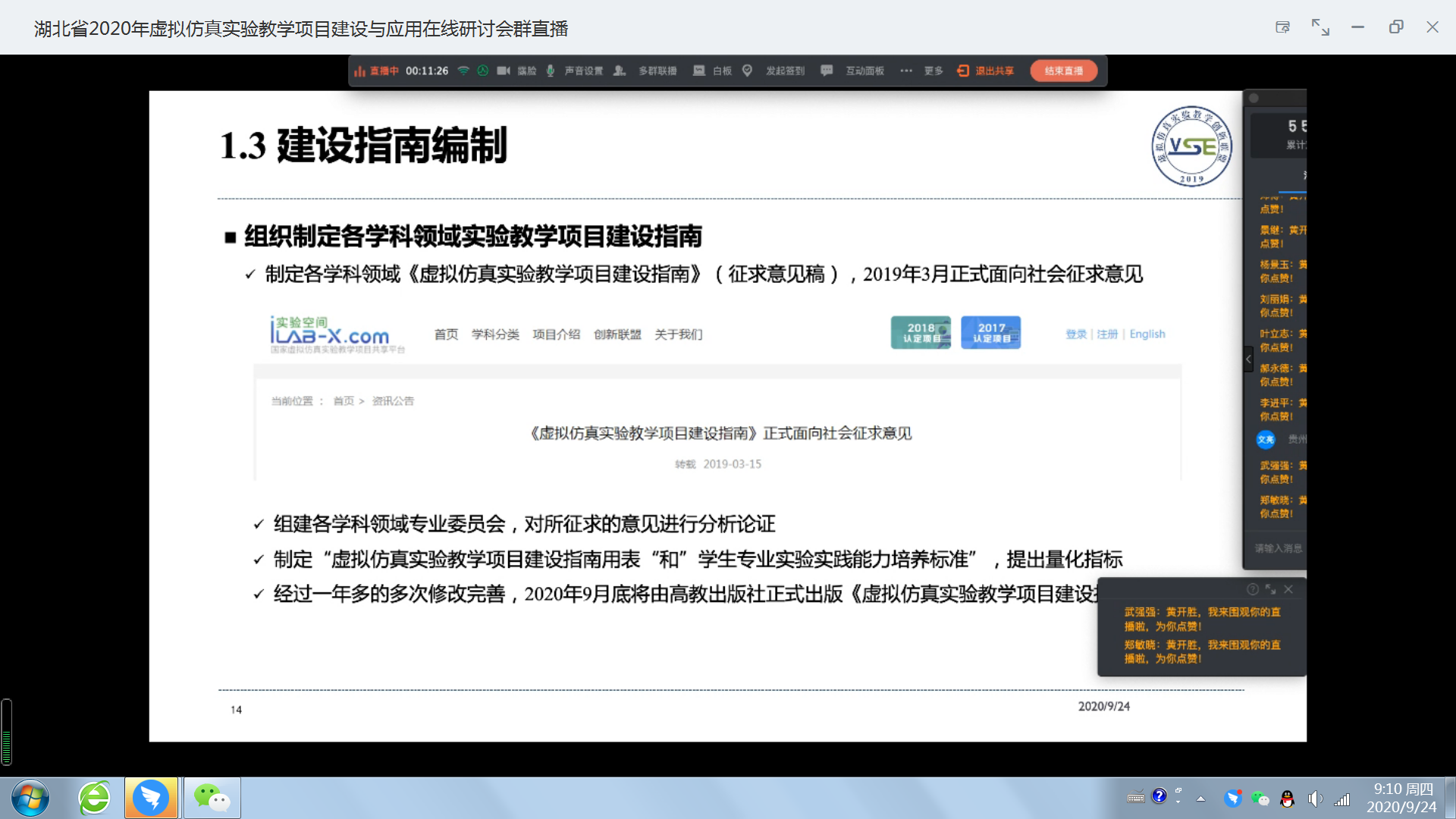
Task: Open 声音设置 sound settings
Action: point(583,71)
